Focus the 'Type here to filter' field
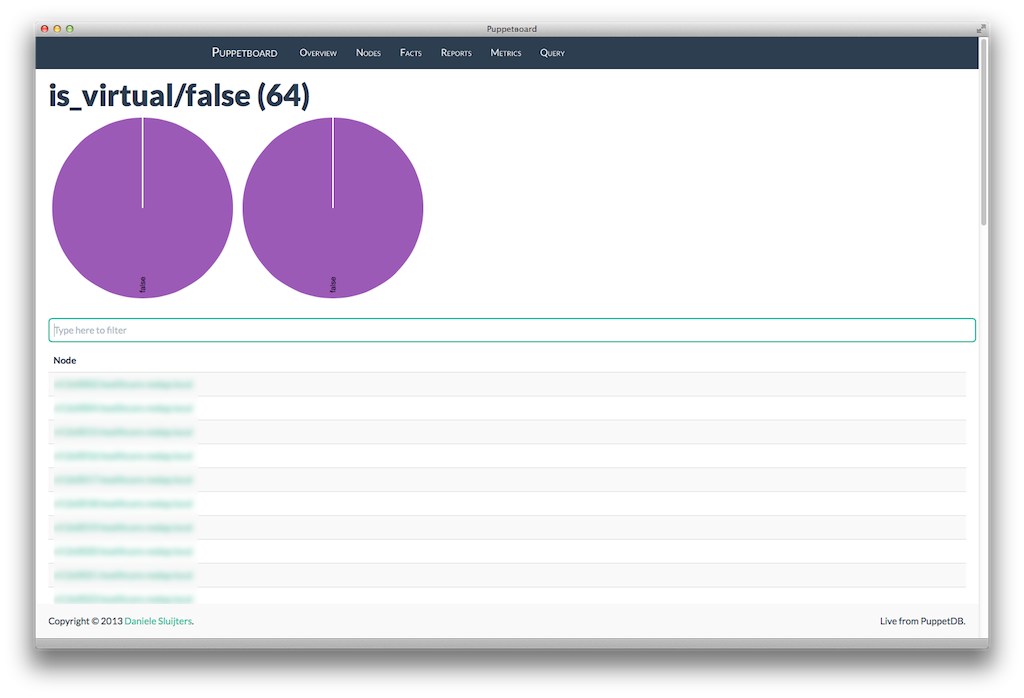Viewport: 1024px width, 698px height. coord(511,330)
